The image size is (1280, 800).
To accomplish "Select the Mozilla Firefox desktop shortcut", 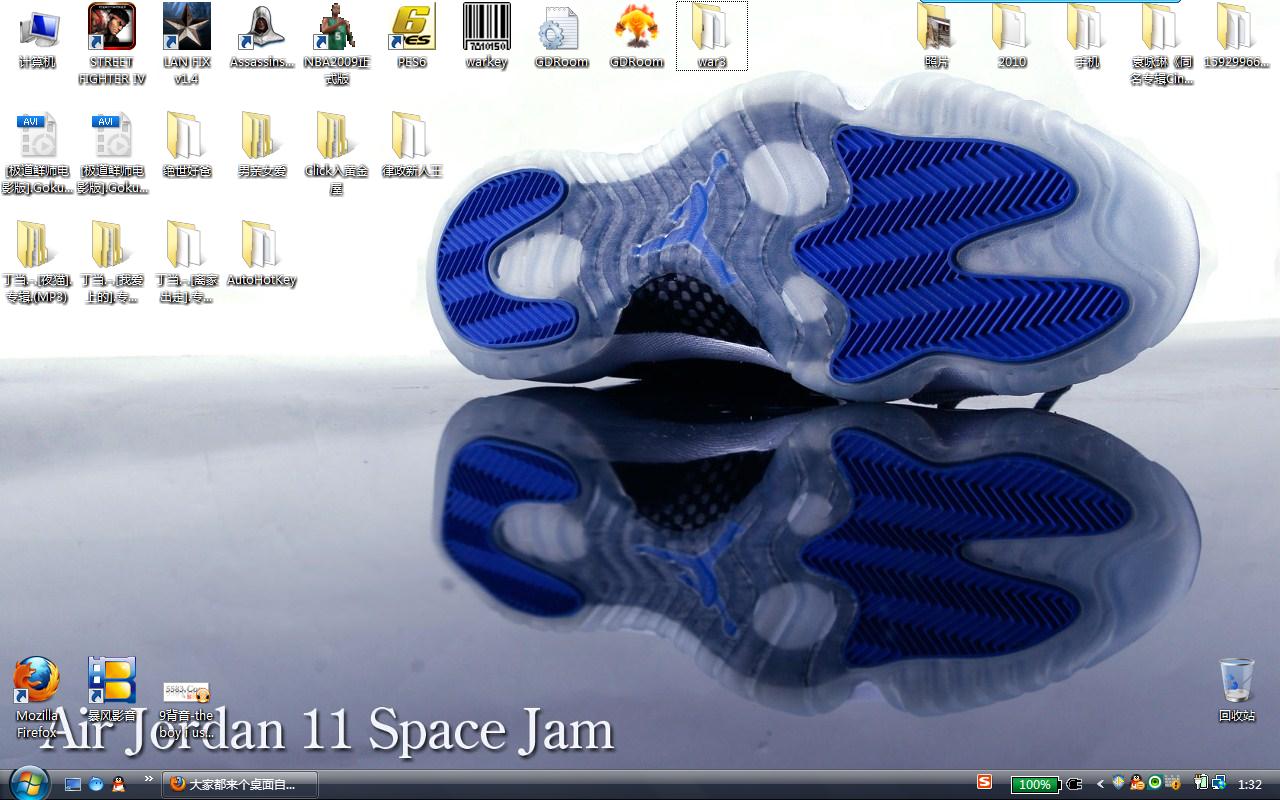I will coord(37,697).
